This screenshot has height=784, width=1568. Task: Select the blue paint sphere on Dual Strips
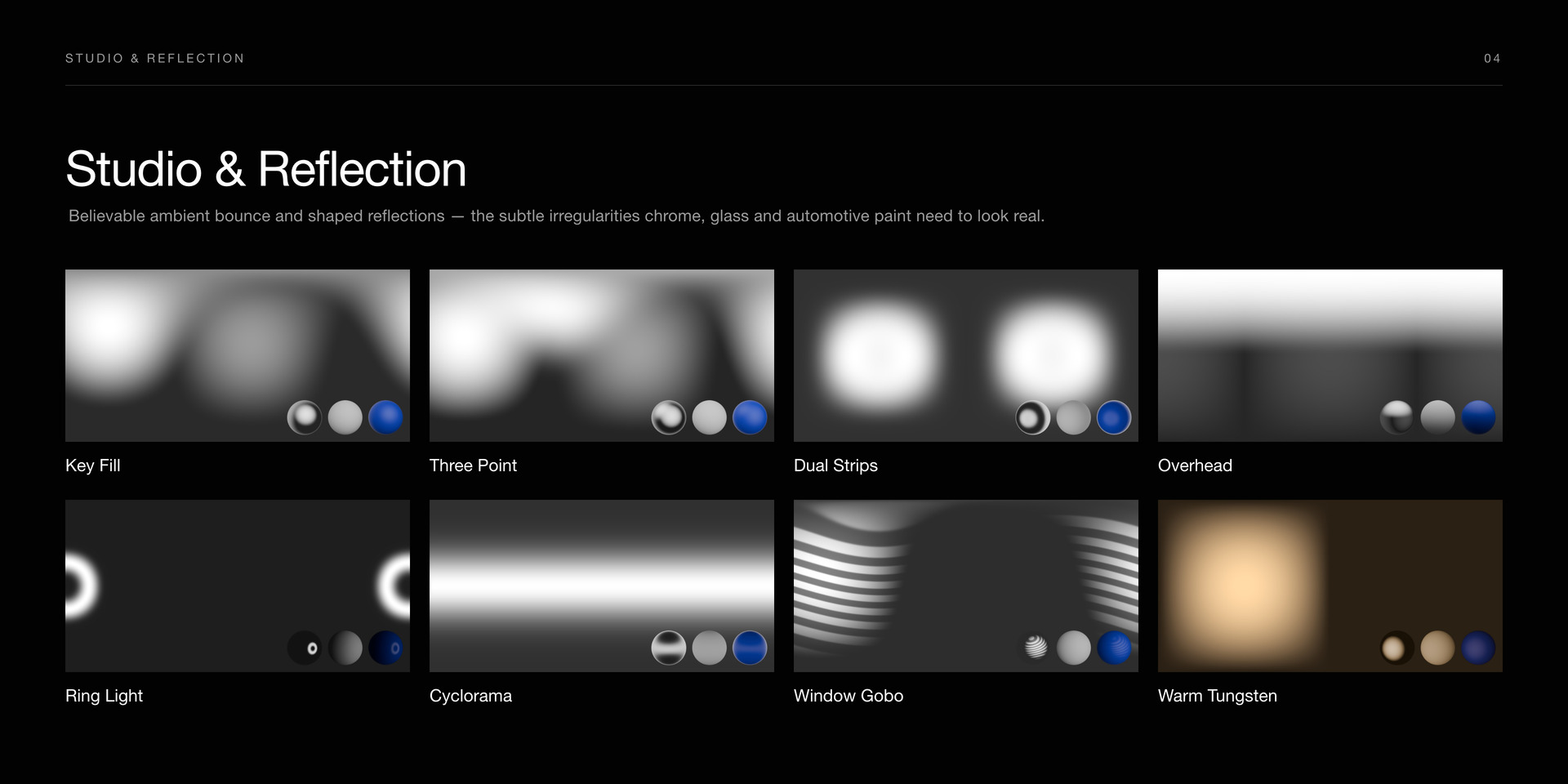[1115, 417]
